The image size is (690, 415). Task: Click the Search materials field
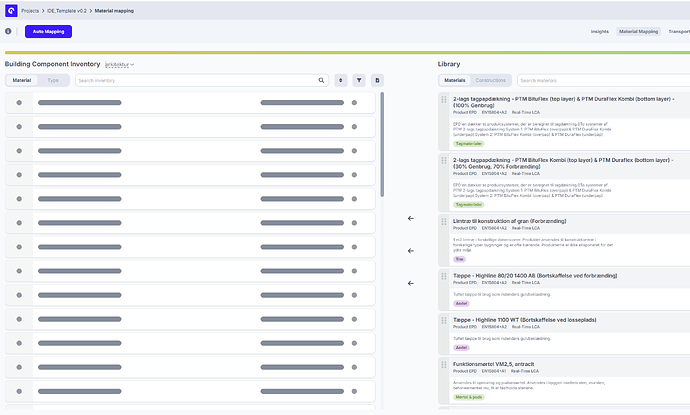pos(603,80)
